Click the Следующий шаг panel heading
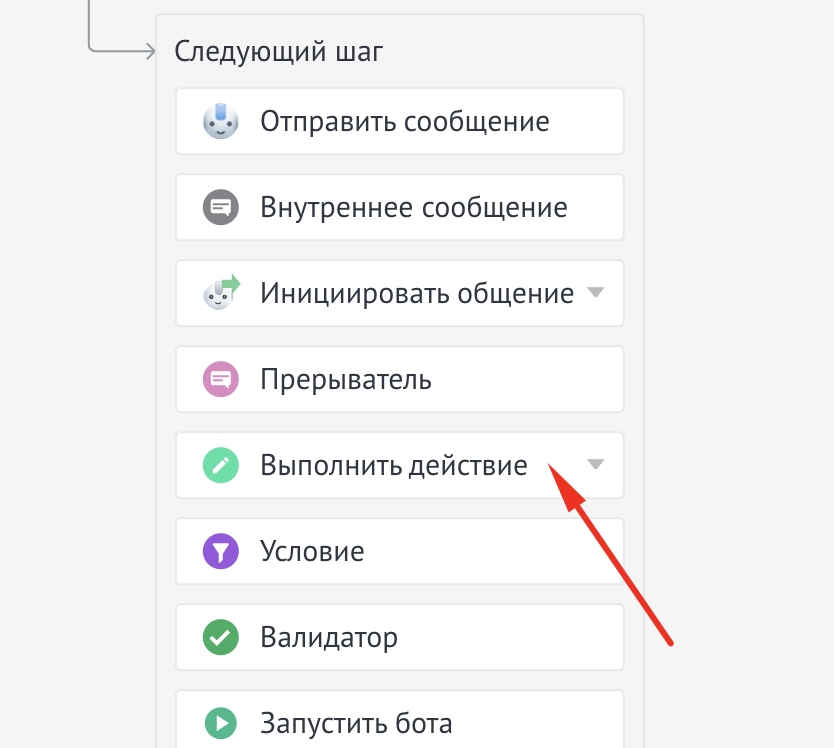Image resolution: width=834 pixels, height=748 pixels. pyautogui.click(x=278, y=51)
